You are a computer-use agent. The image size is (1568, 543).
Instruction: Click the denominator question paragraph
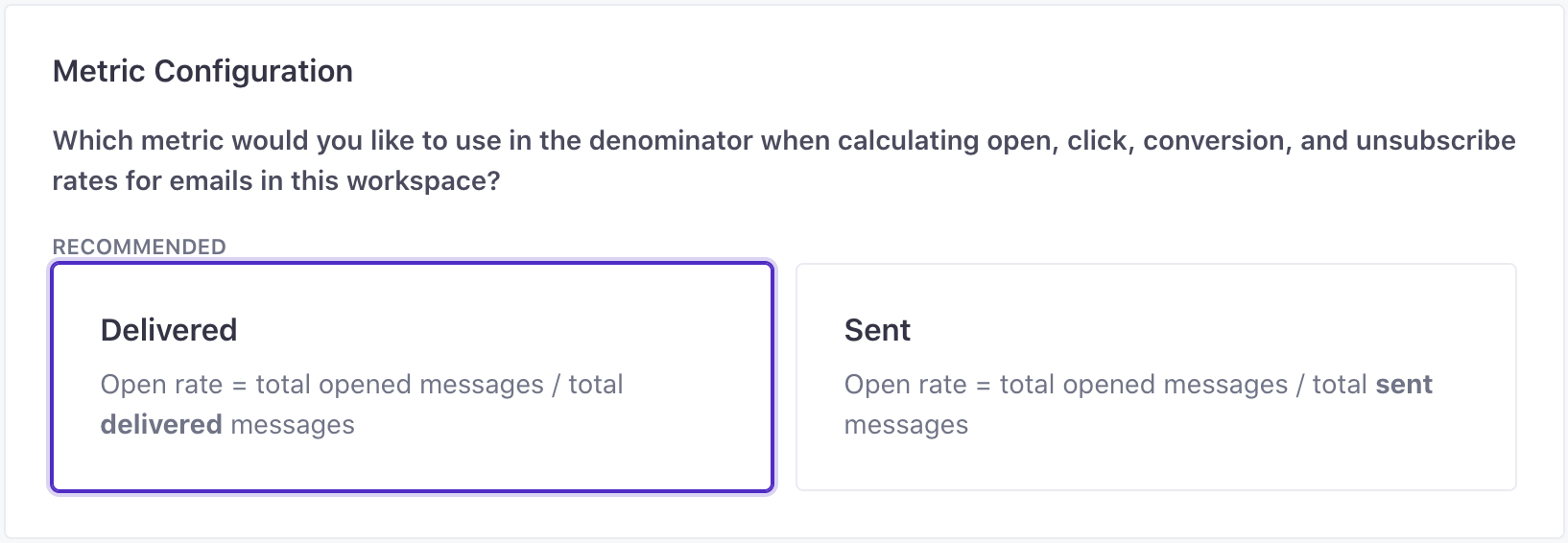[x=783, y=160]
